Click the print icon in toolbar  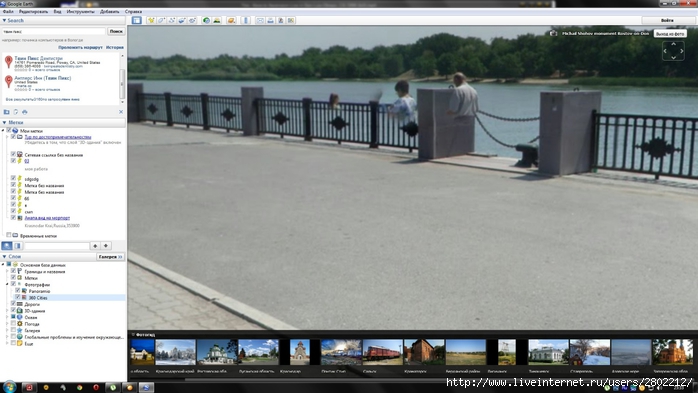coord(270,20)
